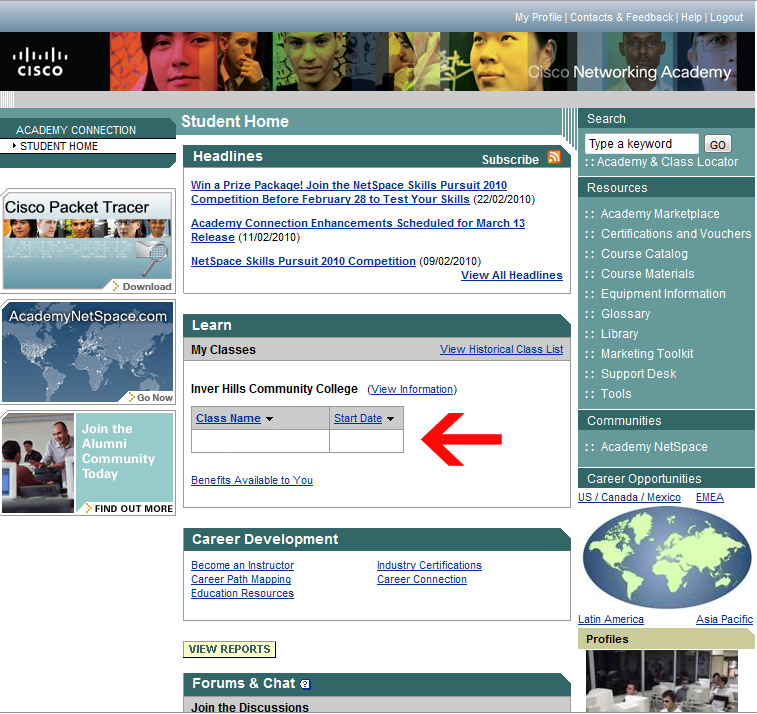Open the Glossary resource

(x=625, y=314)
